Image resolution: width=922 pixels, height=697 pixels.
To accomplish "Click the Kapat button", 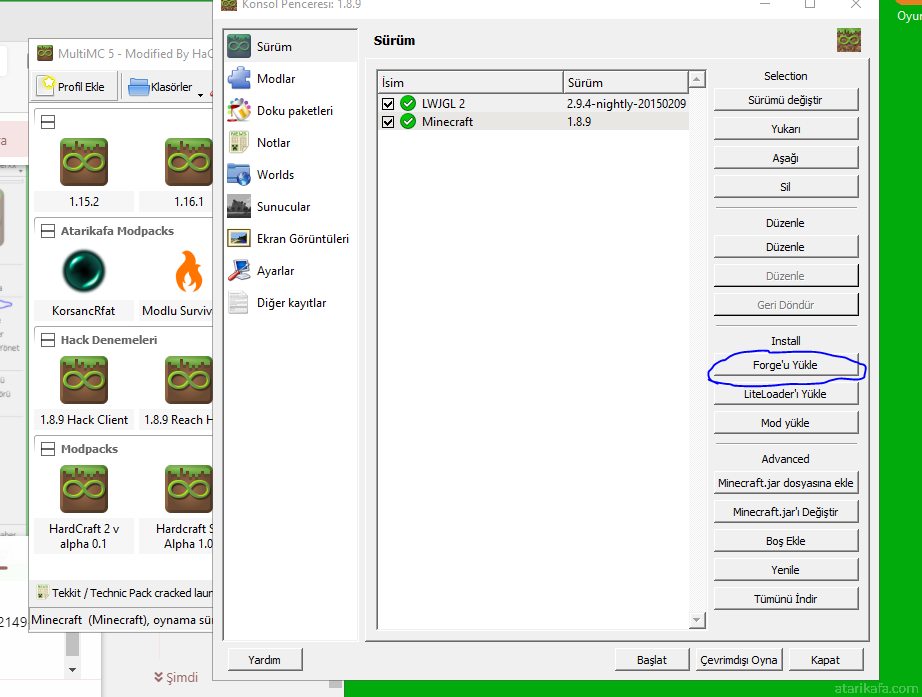I will tap(826, 660).
